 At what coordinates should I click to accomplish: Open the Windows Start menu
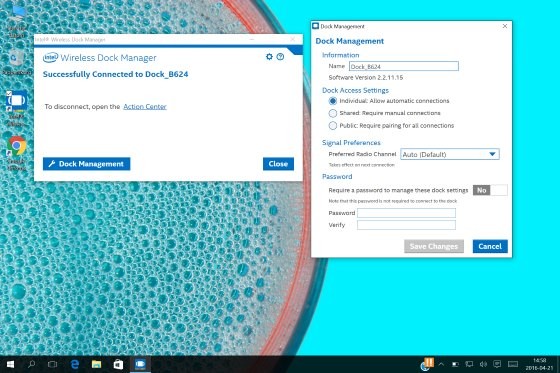tap(10, 364)
